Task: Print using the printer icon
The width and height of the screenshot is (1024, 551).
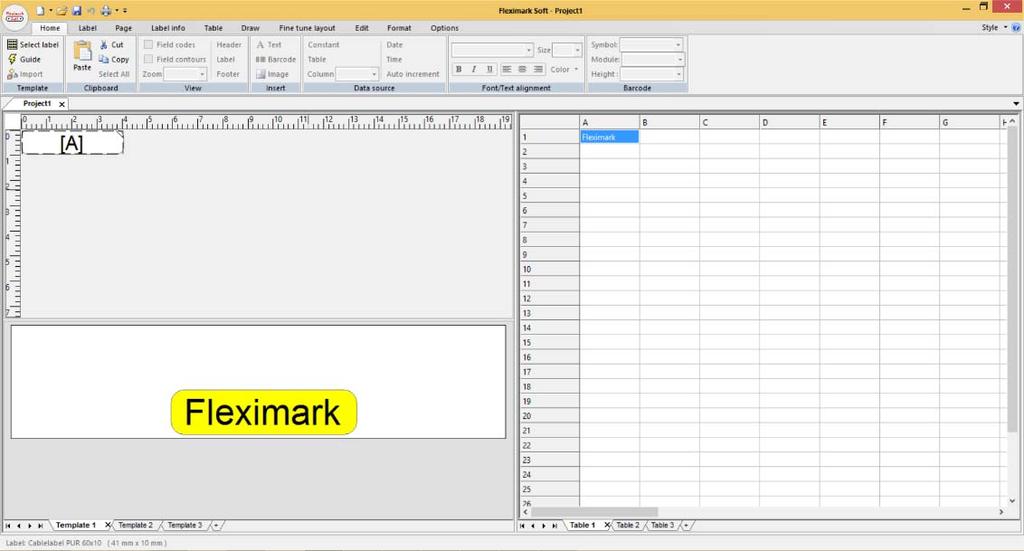Action: point(106,10)
